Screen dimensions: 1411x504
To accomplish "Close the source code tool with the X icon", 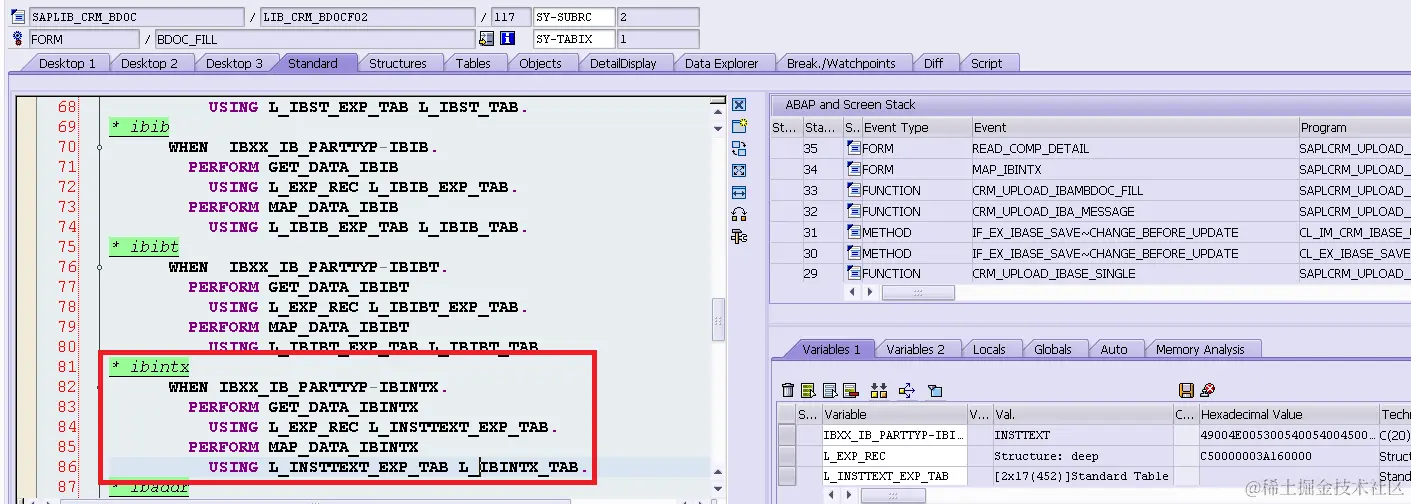I will coord(739,105).
